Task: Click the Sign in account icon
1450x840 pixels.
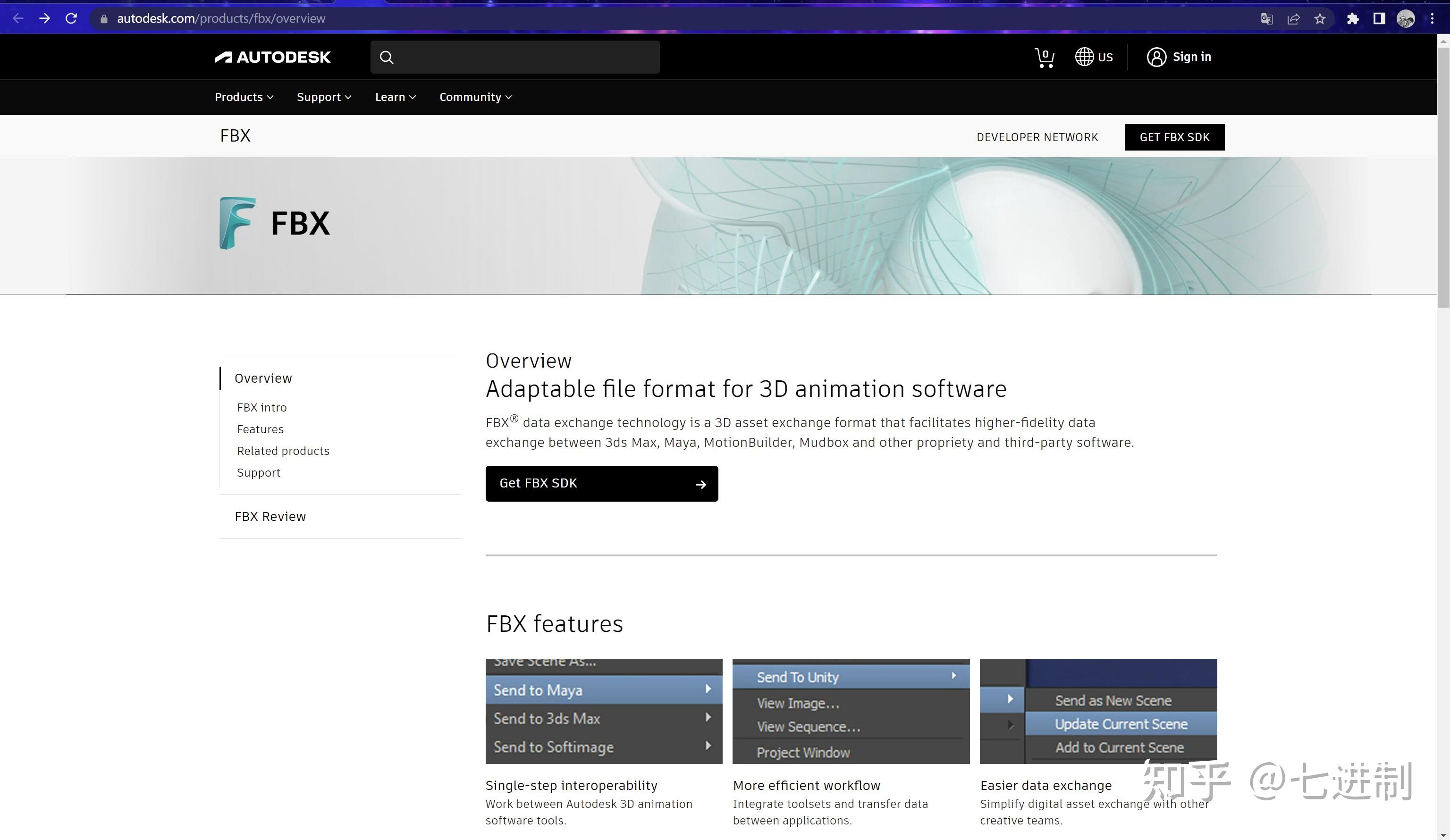Action: click(1158, 56)
